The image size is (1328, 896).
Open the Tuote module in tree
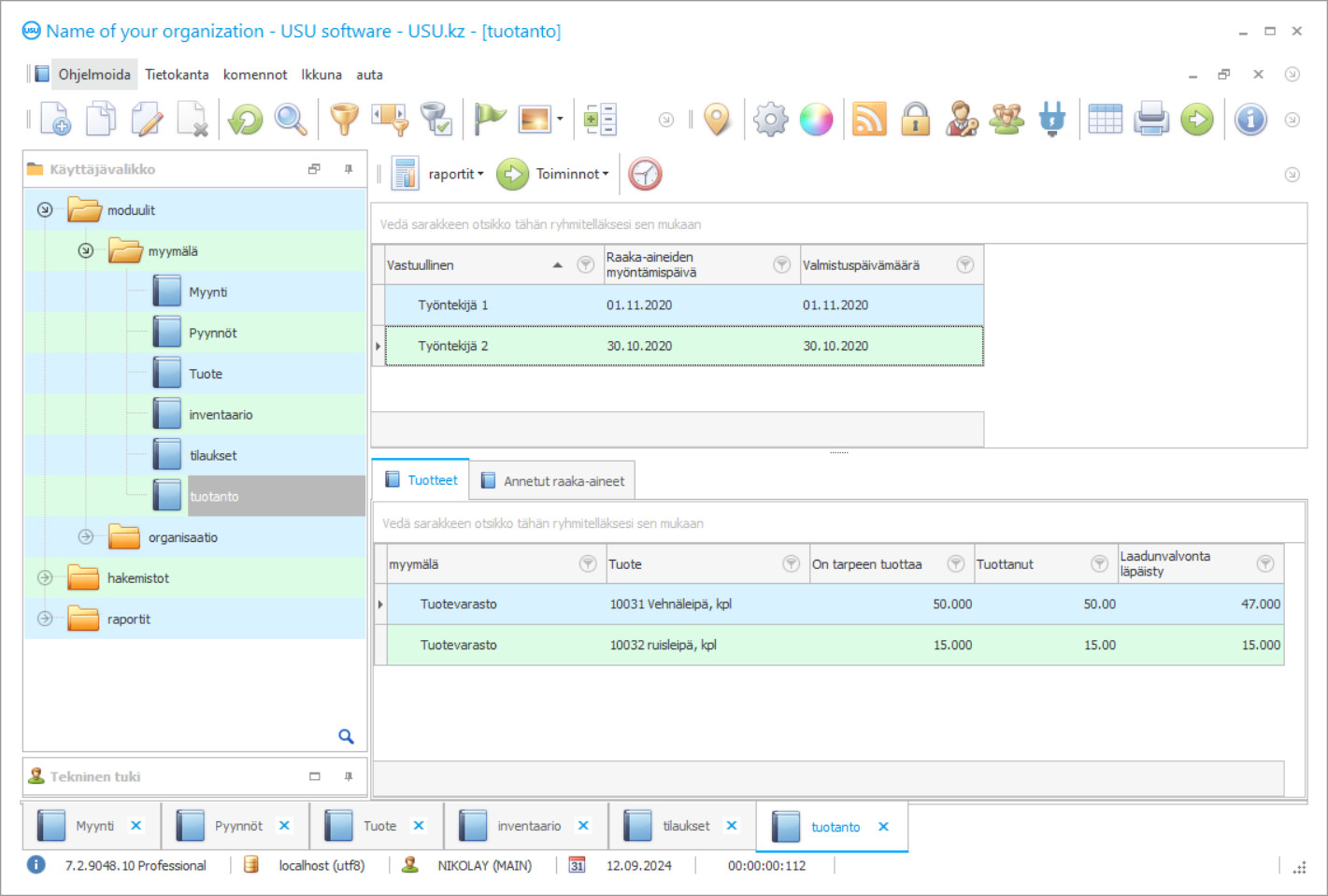[x=206, y=374]
